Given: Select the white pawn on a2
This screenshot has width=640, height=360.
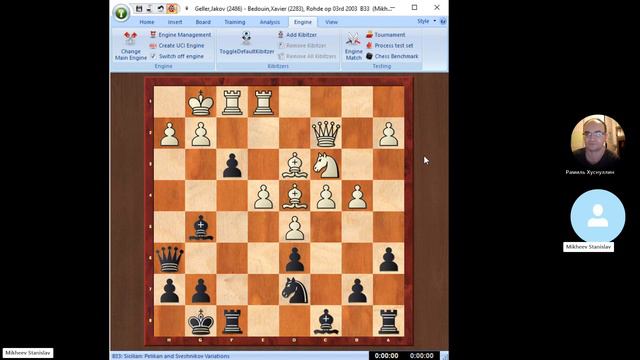Looking at the screenshot, I should (389, 133).
